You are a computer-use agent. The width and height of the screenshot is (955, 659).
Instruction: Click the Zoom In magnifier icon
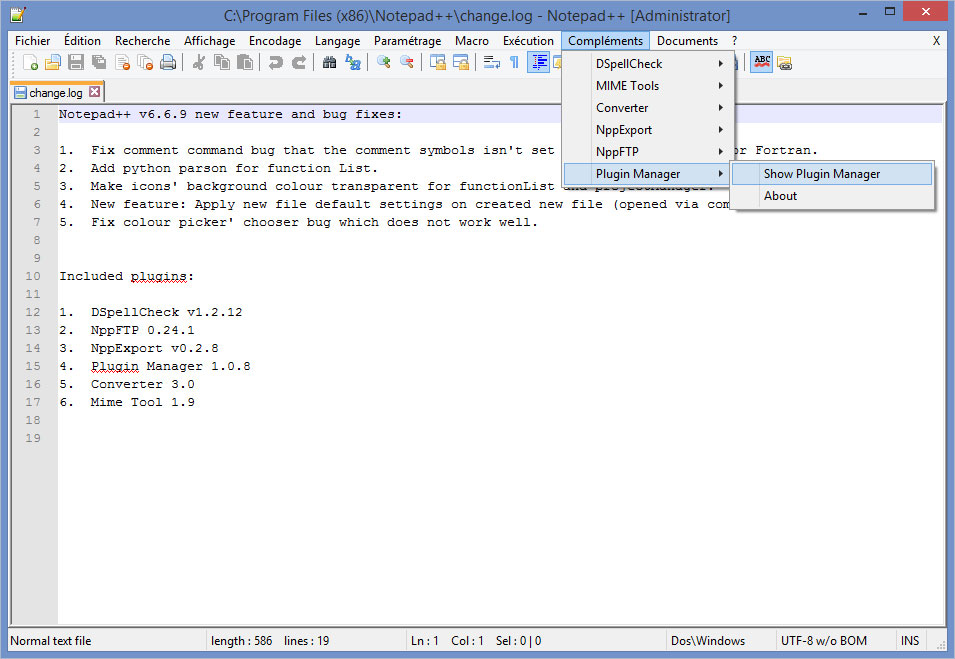384,63
